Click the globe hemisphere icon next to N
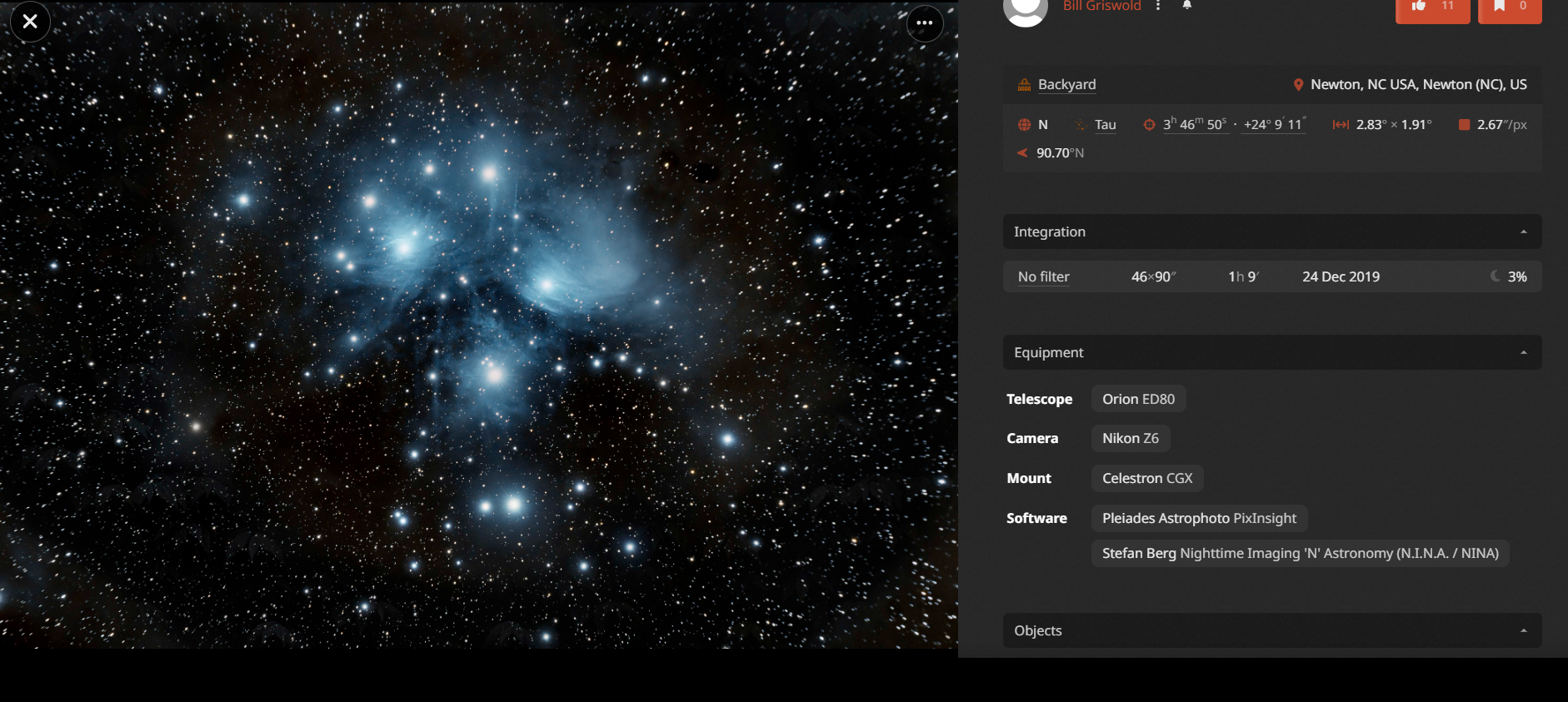The image size is (1568, 702). point(1025,124)
